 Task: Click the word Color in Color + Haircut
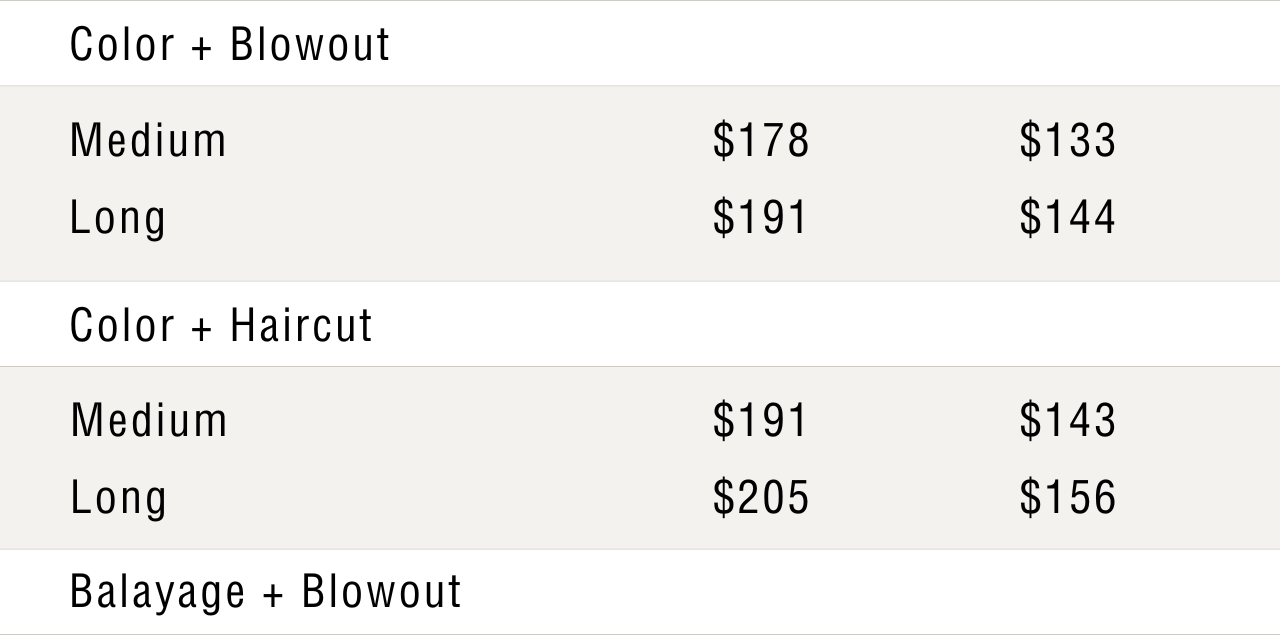tap(122, 325)
